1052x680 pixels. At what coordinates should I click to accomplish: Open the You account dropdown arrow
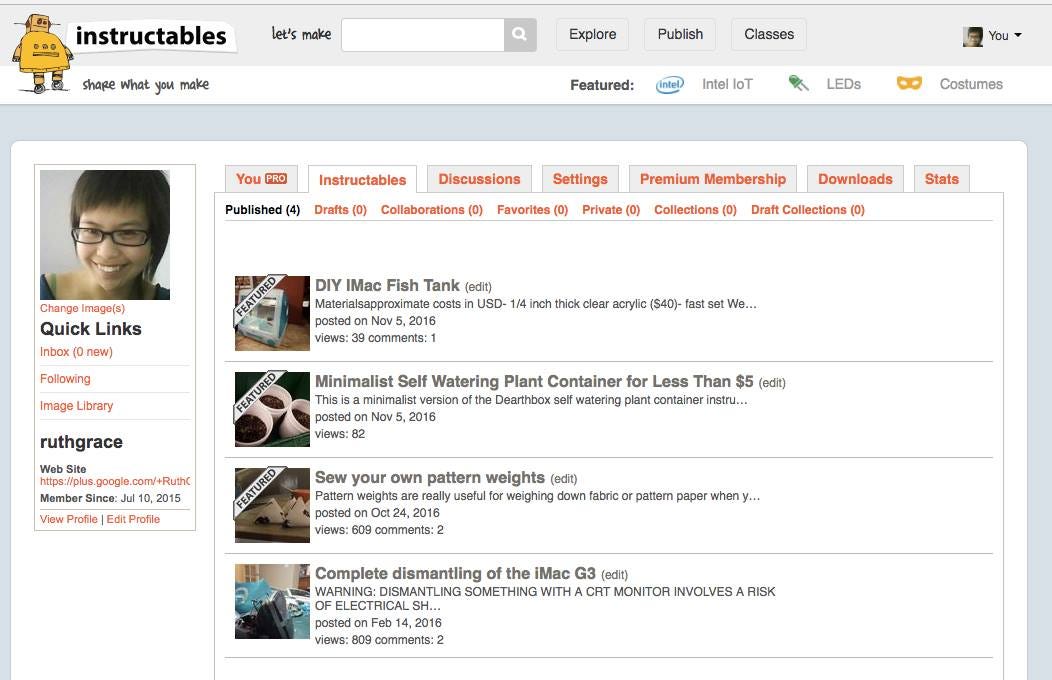1018,35
